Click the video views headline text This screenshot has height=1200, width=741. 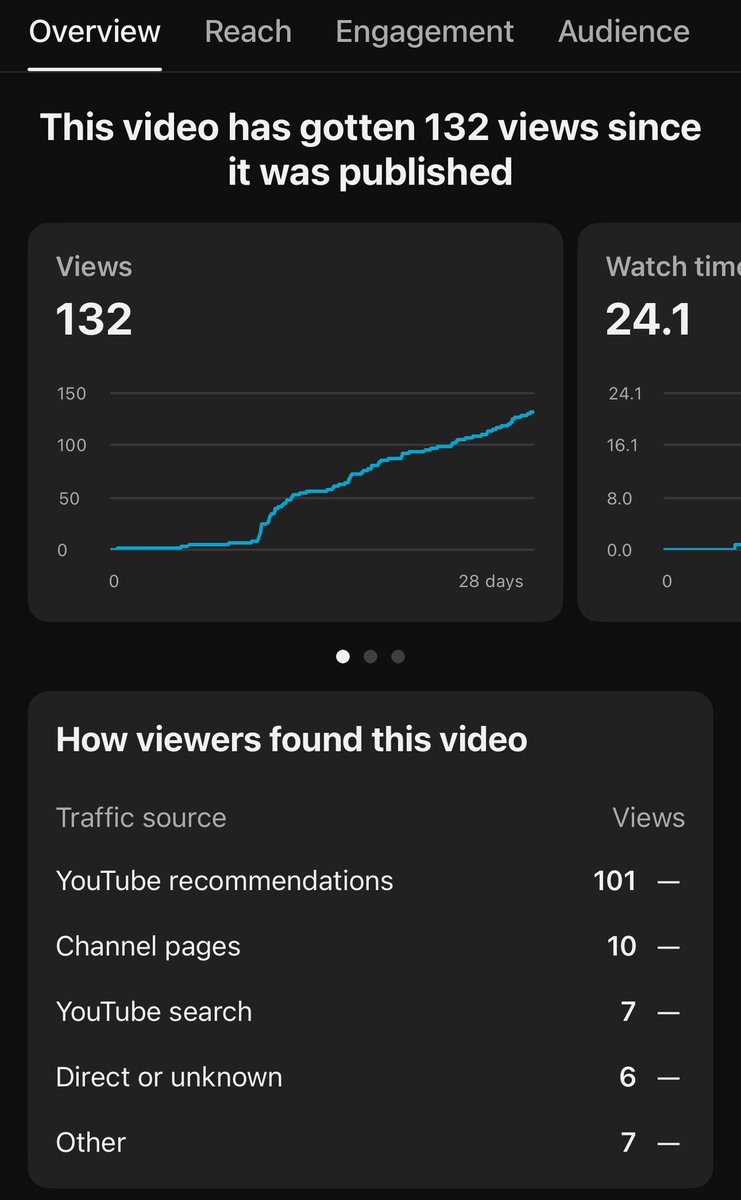tap(370, 150)
